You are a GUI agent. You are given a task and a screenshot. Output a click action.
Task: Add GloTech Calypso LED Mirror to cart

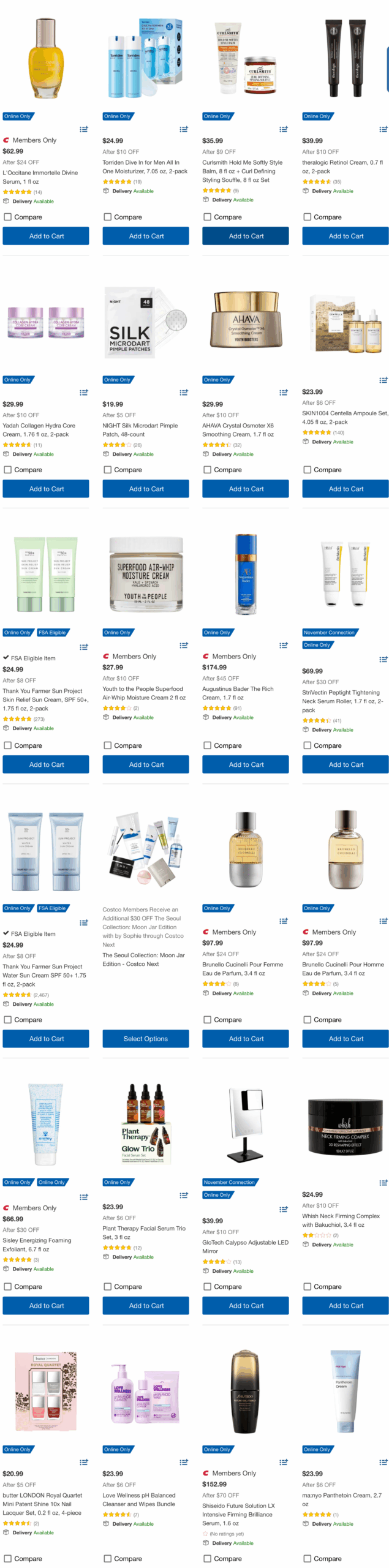(246, 1306)
